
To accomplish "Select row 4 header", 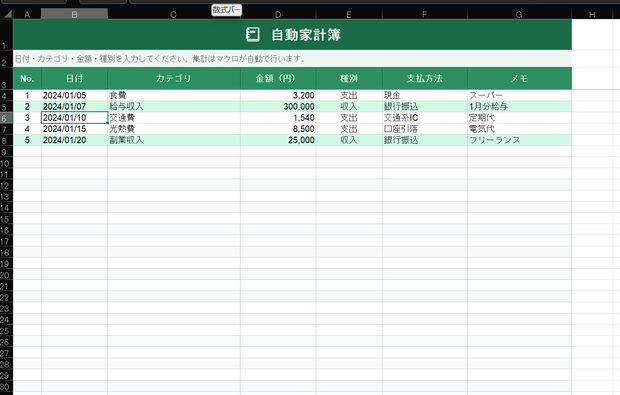I will pos(6,95).
